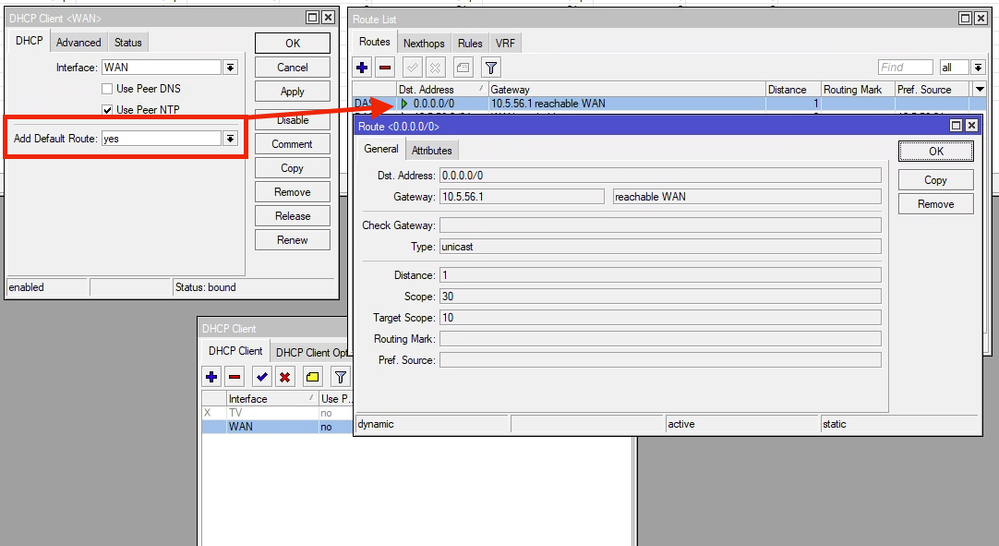Sort by the Dst. Address column header
Screen dimensions: 999x546
[441, 89]
